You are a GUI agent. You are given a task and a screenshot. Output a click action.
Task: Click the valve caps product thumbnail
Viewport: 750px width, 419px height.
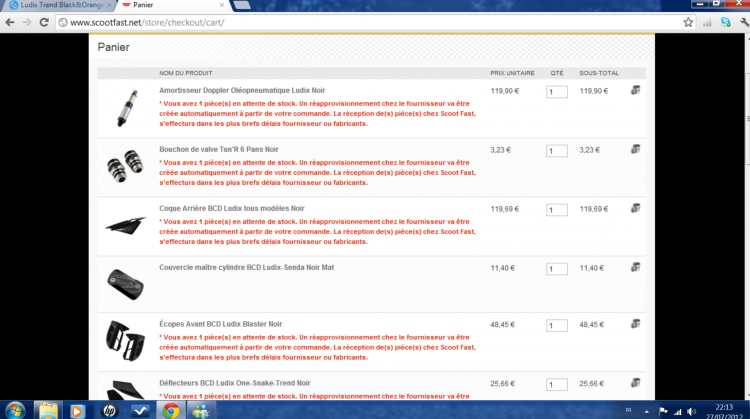tap(125, 166)
